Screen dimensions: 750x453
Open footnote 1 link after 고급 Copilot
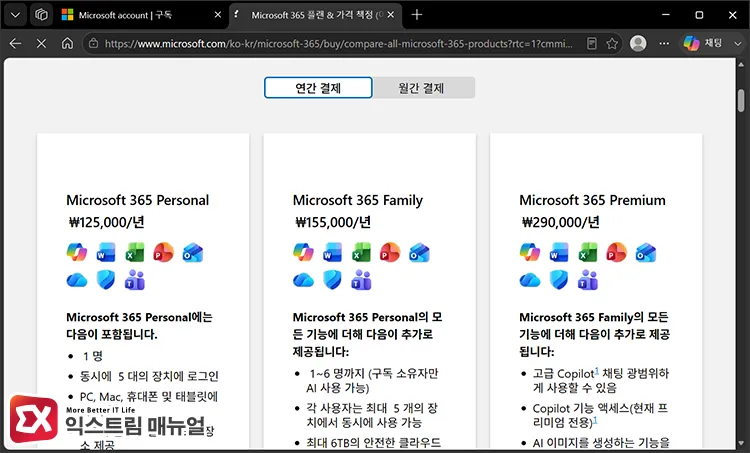tap(596, 371)
